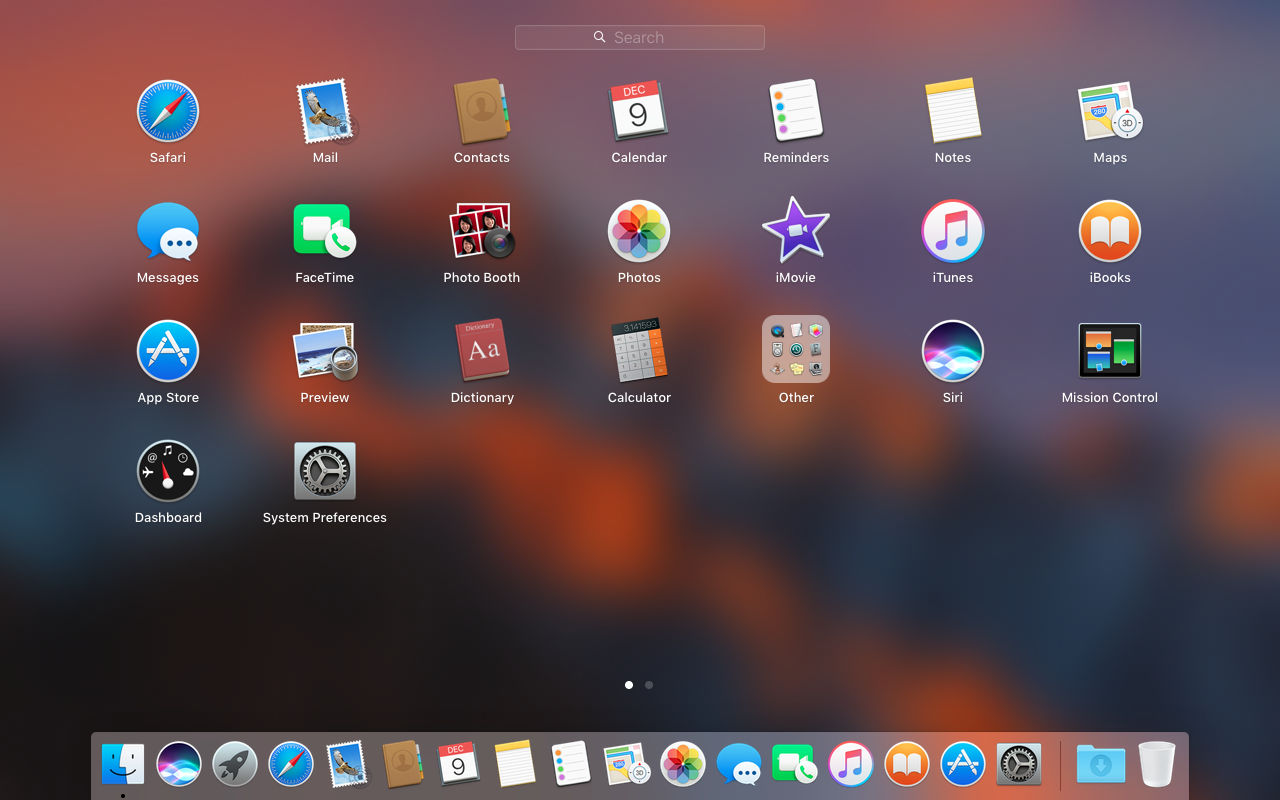Switch to the second Launchpad page dot
Viewport: 1280px width, 800px height.
(x=649, y=685)
